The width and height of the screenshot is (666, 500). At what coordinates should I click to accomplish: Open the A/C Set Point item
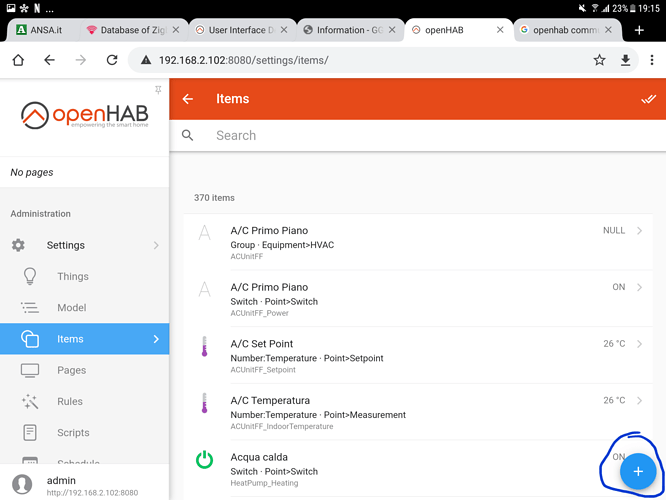tap(418, 355)
